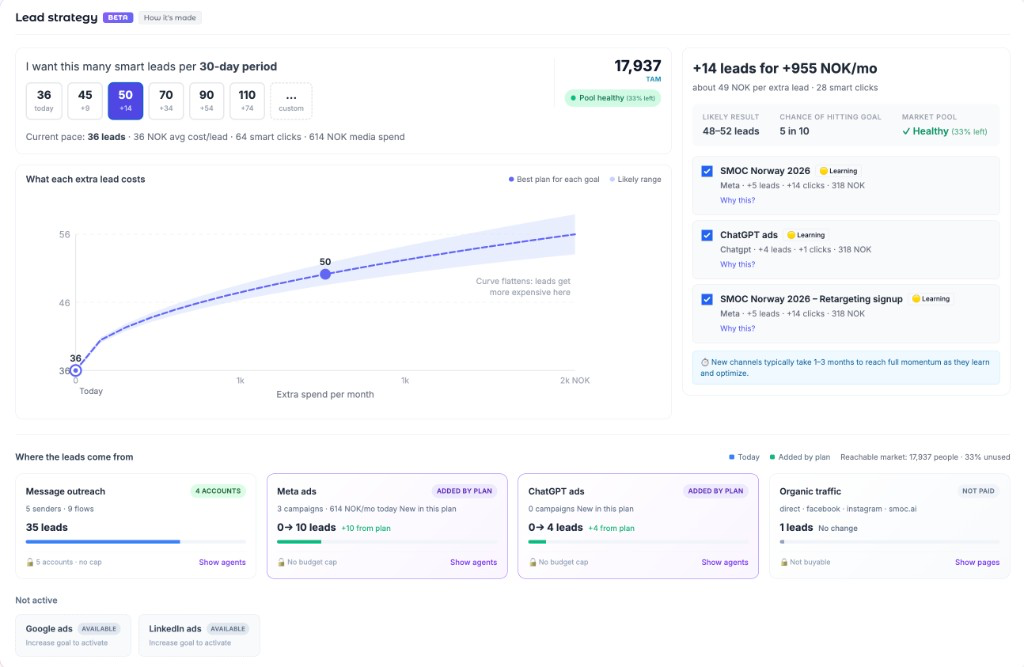Screen dimensions: 1024x667
Task: Click the Meta ads progress bar
Action: click(x=387, y=542)
